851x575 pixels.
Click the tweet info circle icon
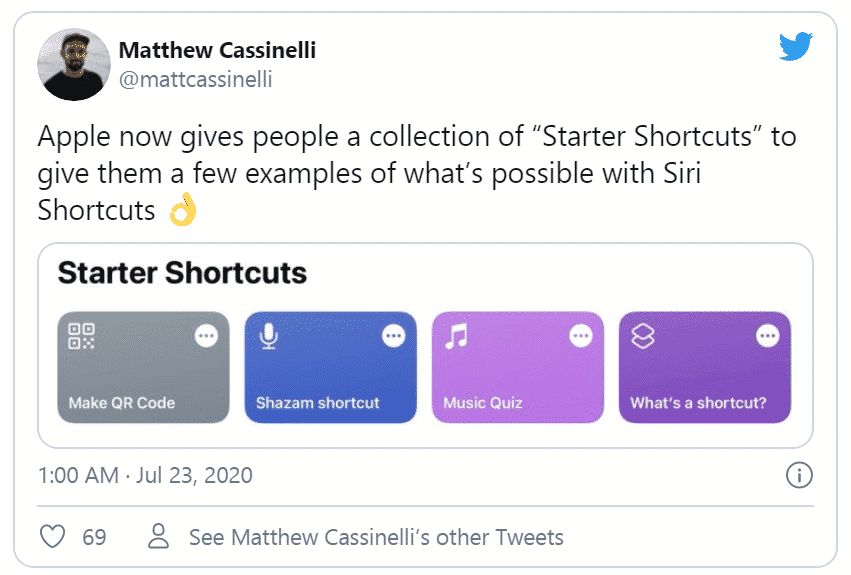[x=799, y=476]
